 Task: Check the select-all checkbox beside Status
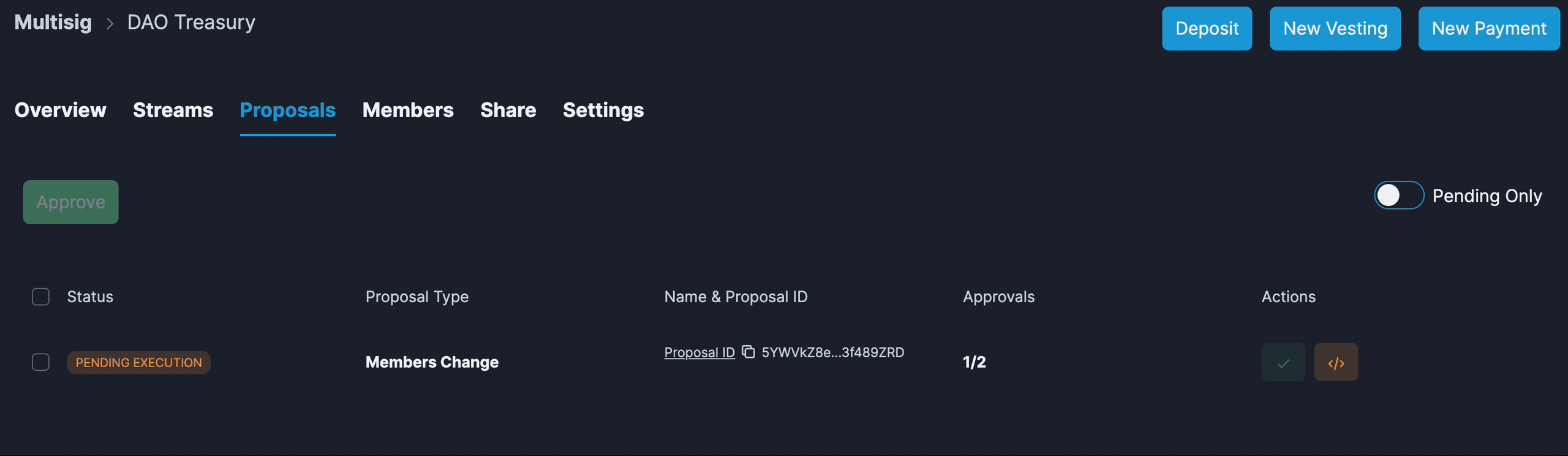pos(40,297)
